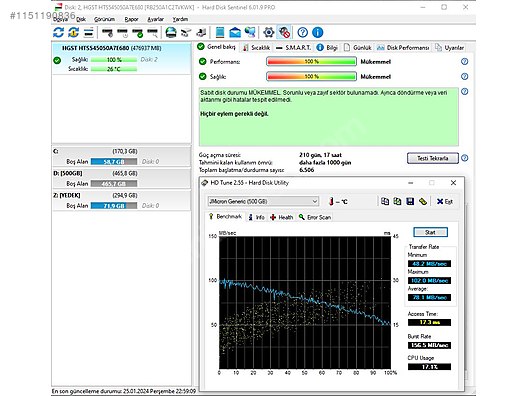The image size is (528, 396).
Task: Toggle the disk list view toolbar icon
Action: [89, 32]
